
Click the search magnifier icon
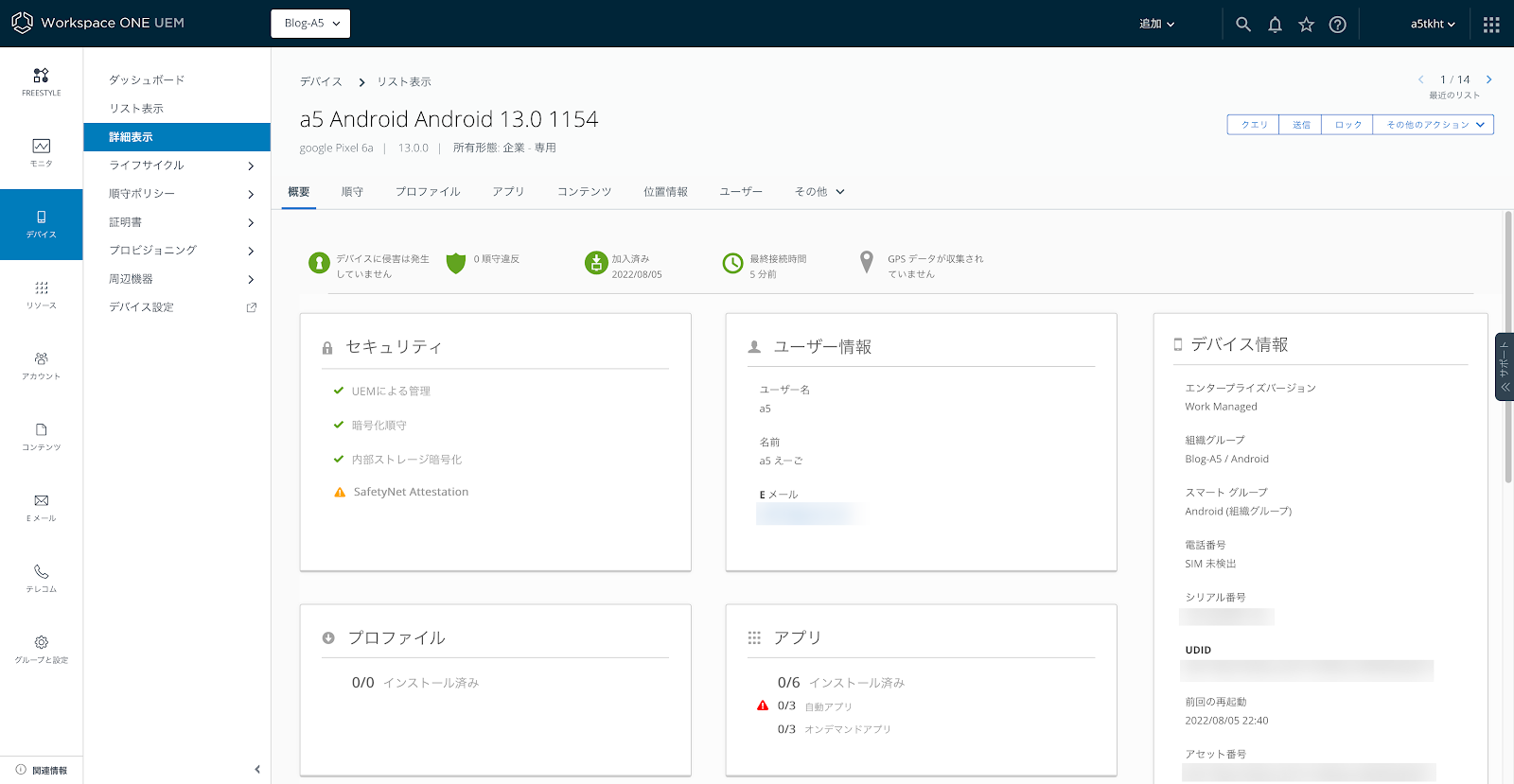point(1243,25)
